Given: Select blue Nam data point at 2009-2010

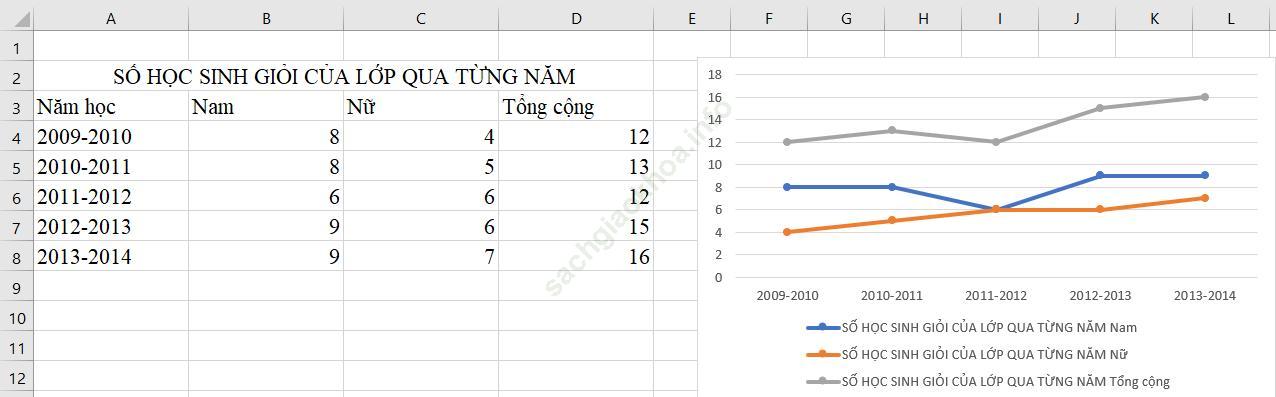Looking at the screenshot, I should 787,187.
